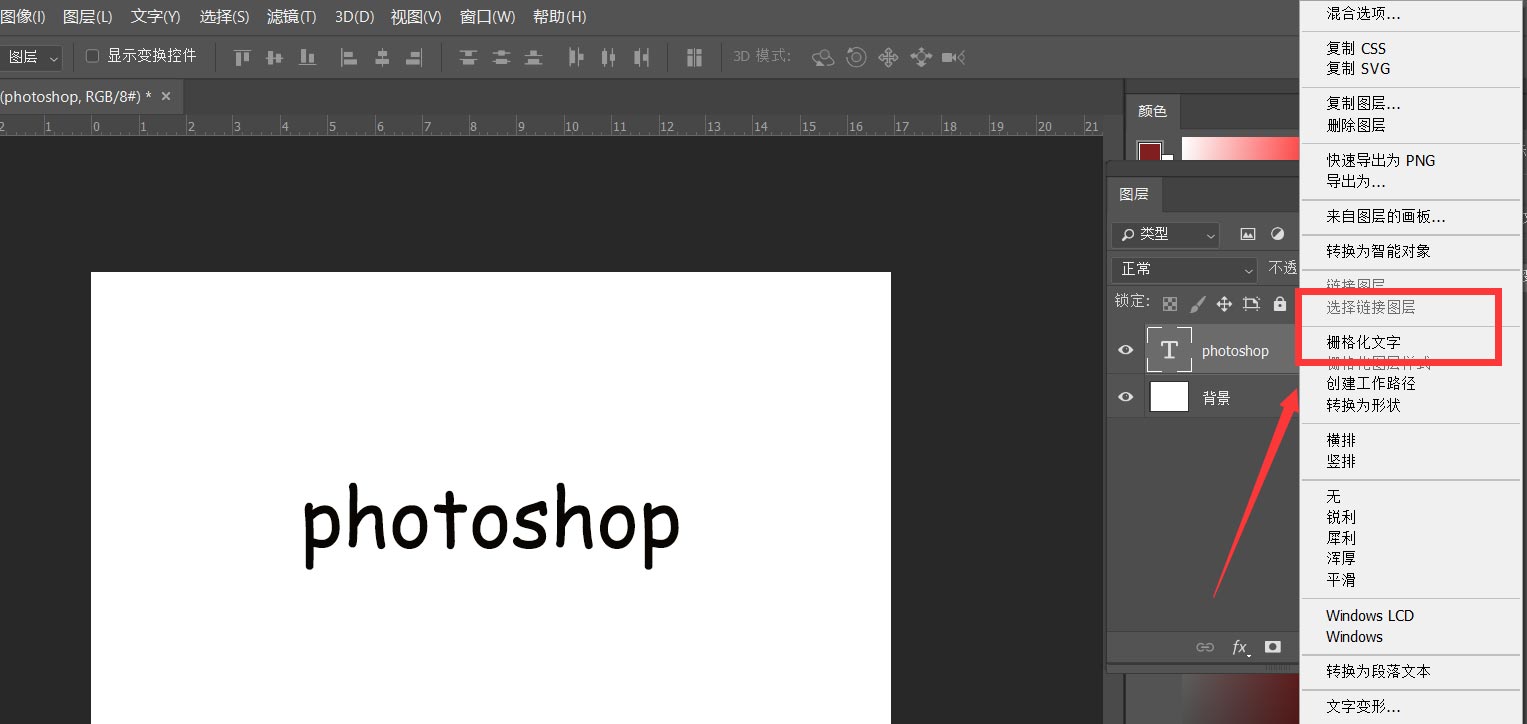The height and width of the screenshot is (724, 1527).
Task: Open the 3D(D) menu
Action: 354,17
